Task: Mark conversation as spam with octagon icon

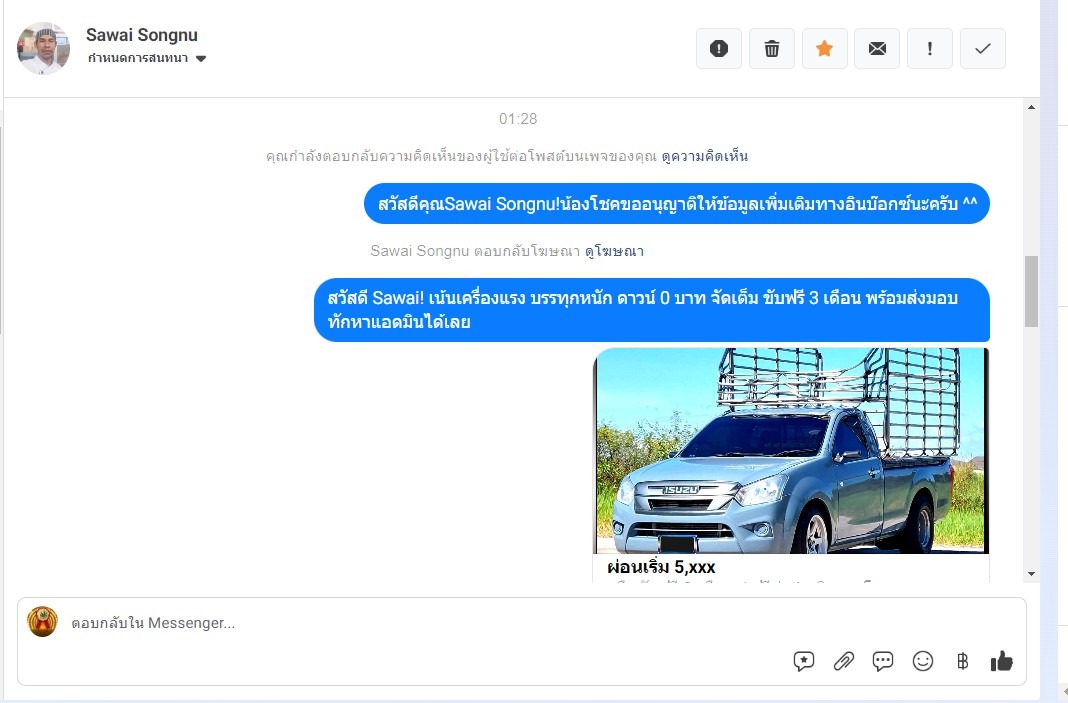Action: [719, 48]
